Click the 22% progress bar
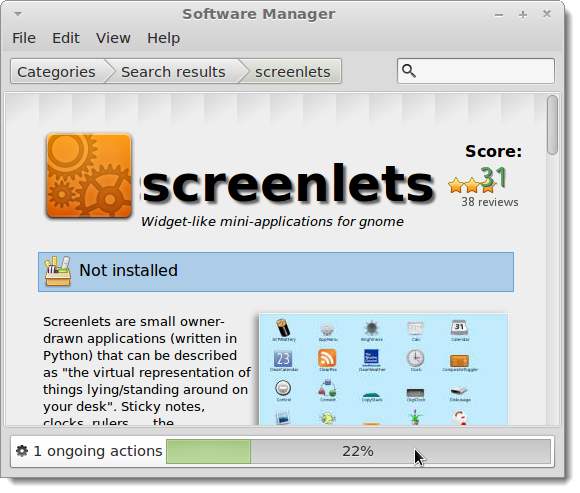This screenshot has height=493, width=580. (x=358, y=451)
